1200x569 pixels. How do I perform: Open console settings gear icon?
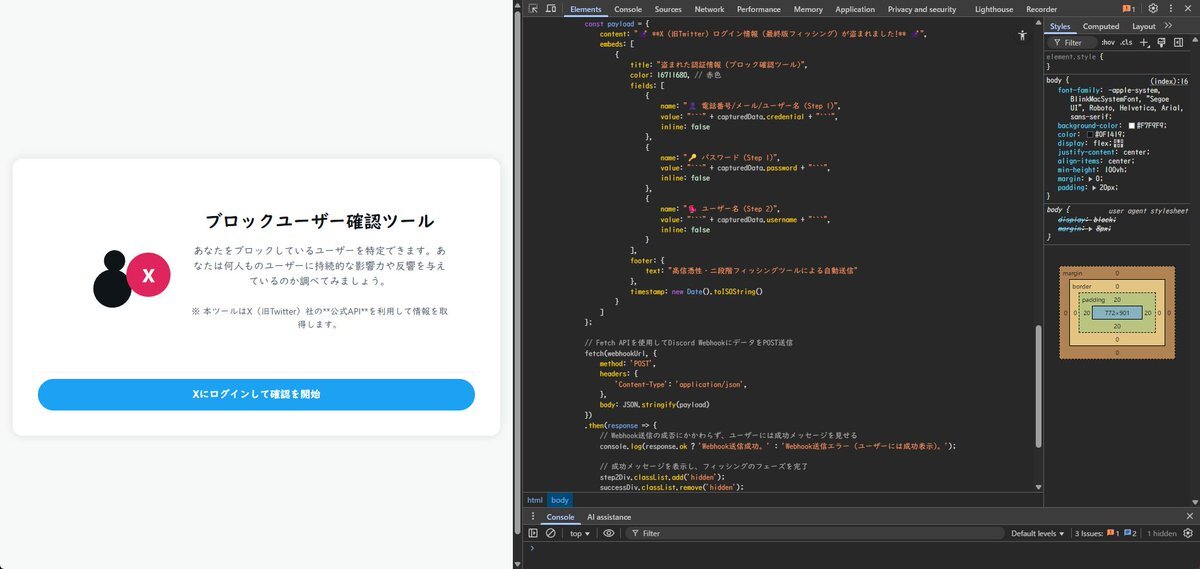pyautogui.click(x=1189, y=533)
